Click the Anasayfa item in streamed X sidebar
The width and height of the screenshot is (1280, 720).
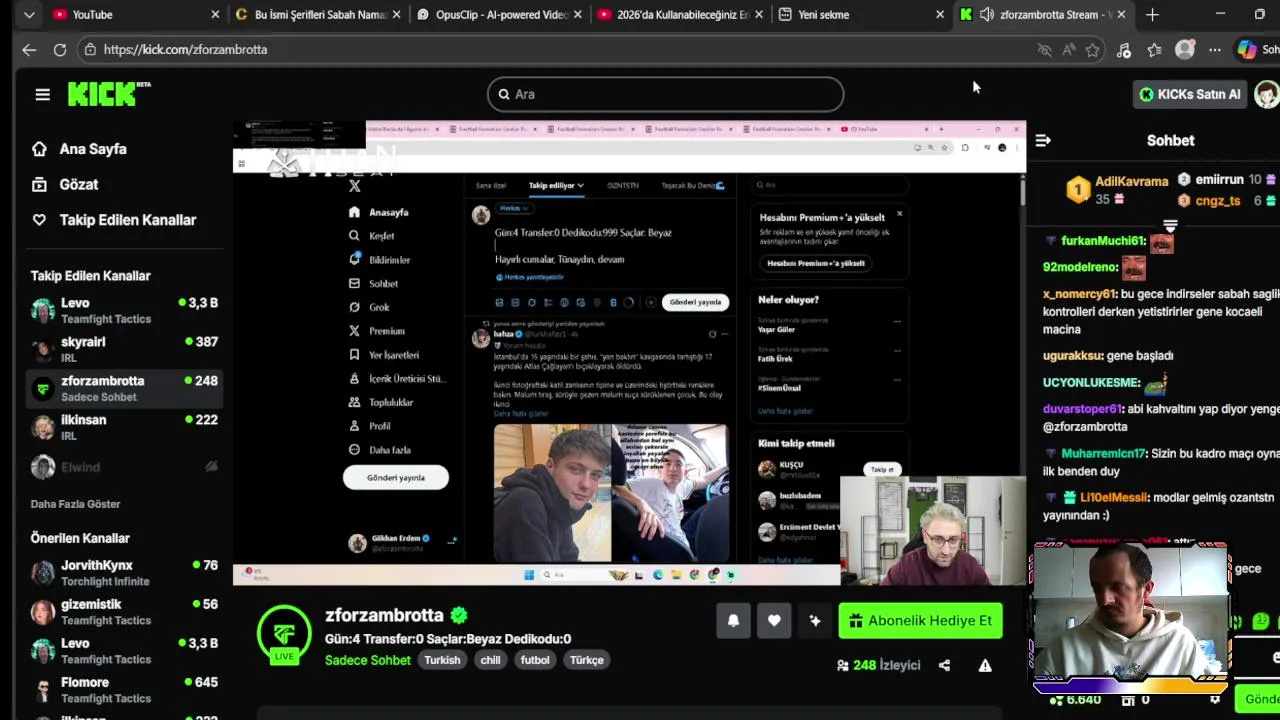coord(379,212)
